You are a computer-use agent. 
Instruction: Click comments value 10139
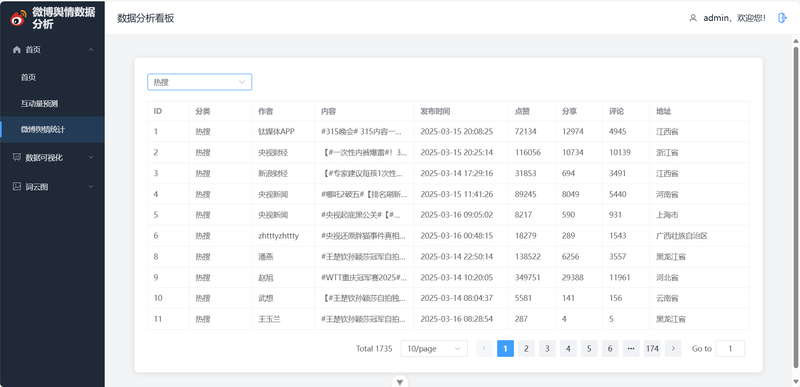(619, 152)
